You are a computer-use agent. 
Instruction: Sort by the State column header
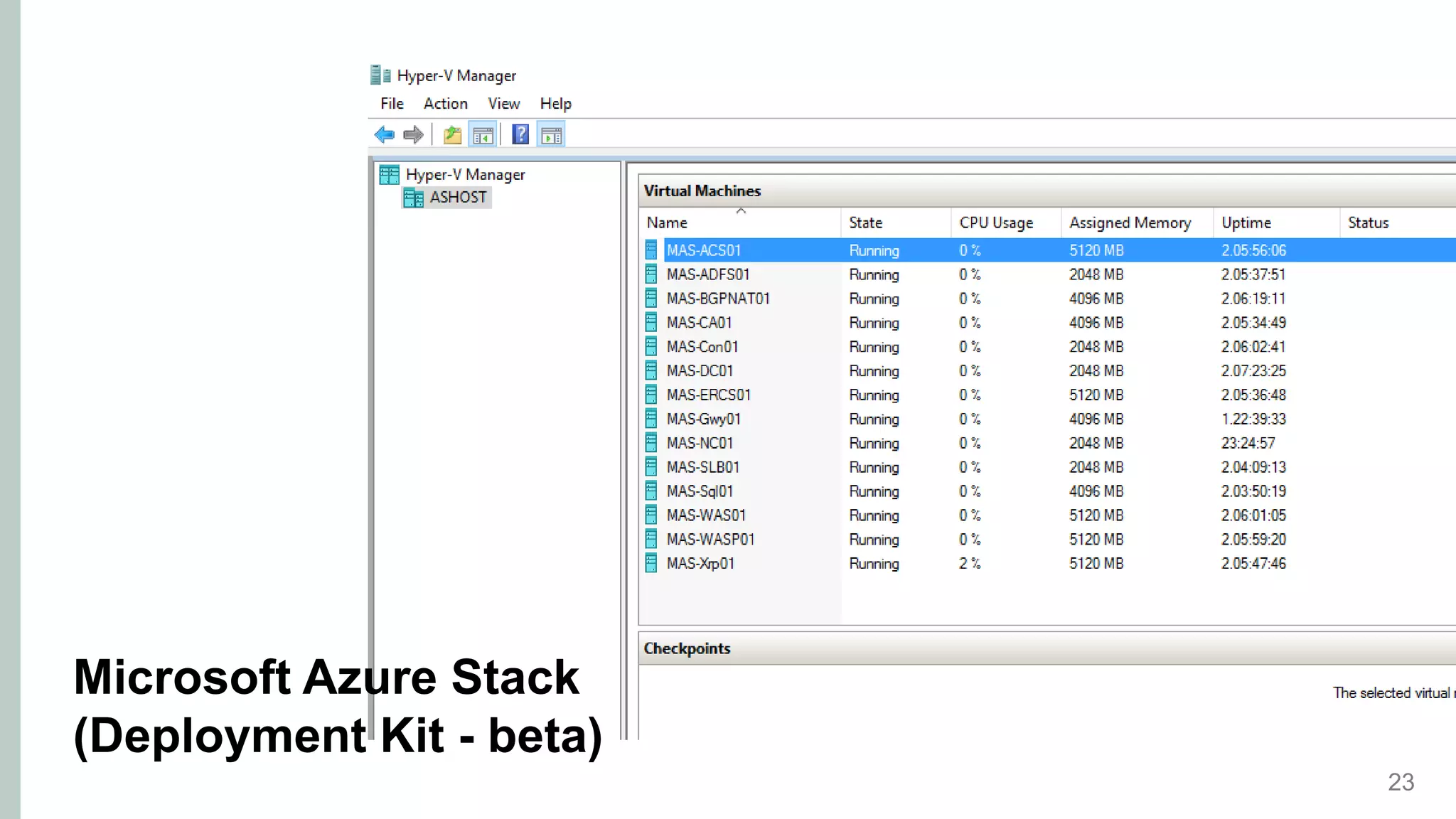click(896, 223)
